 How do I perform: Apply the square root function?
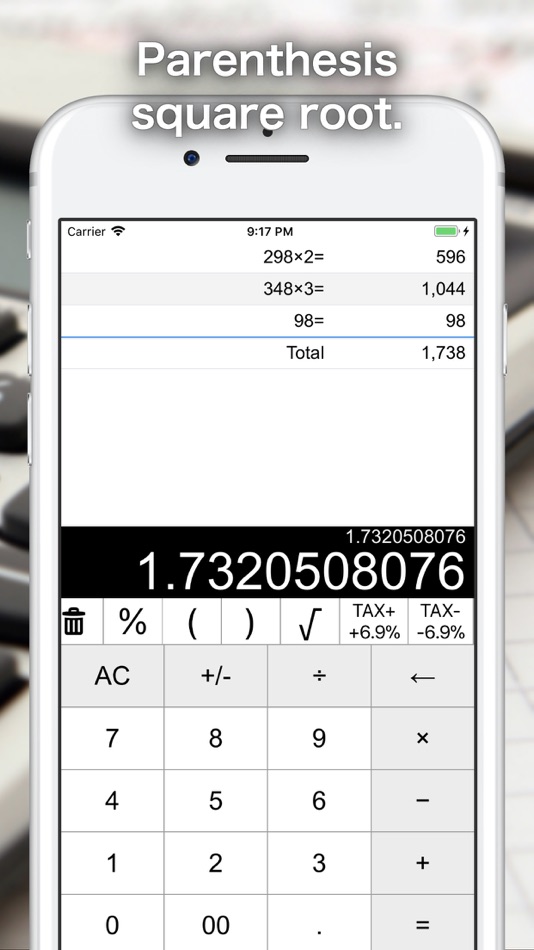(x=310, y=622)
